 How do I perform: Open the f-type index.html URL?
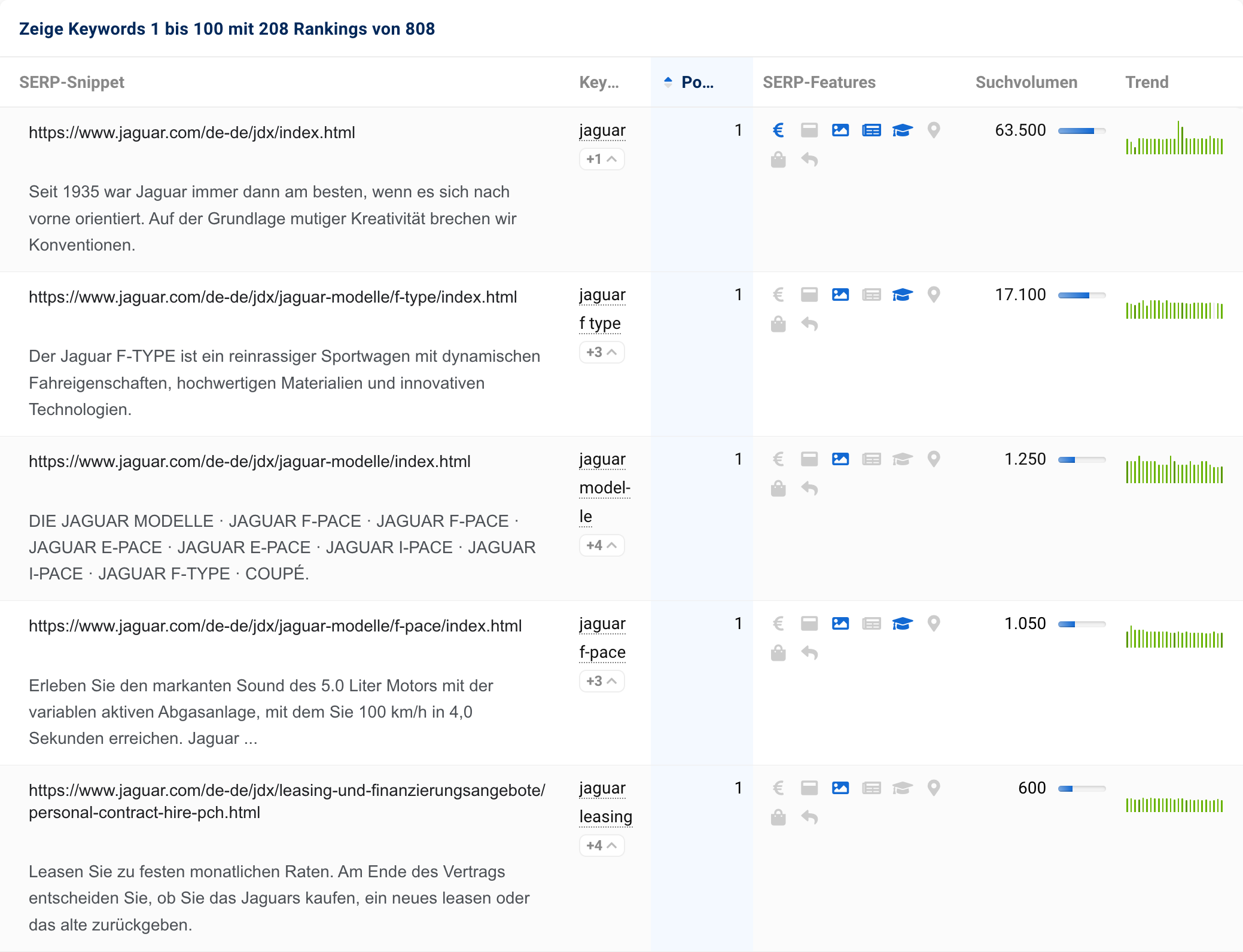273,297
